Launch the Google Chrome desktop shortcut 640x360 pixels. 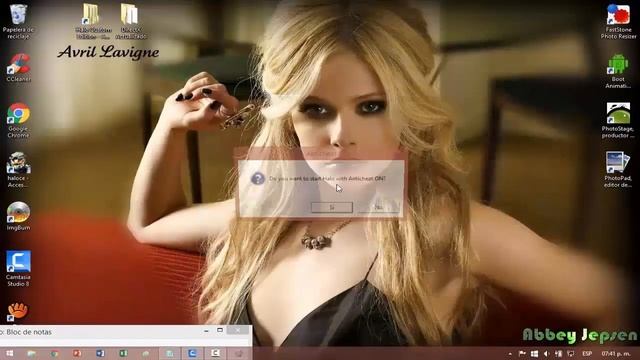pyautogui.click(x=18, y=120)
